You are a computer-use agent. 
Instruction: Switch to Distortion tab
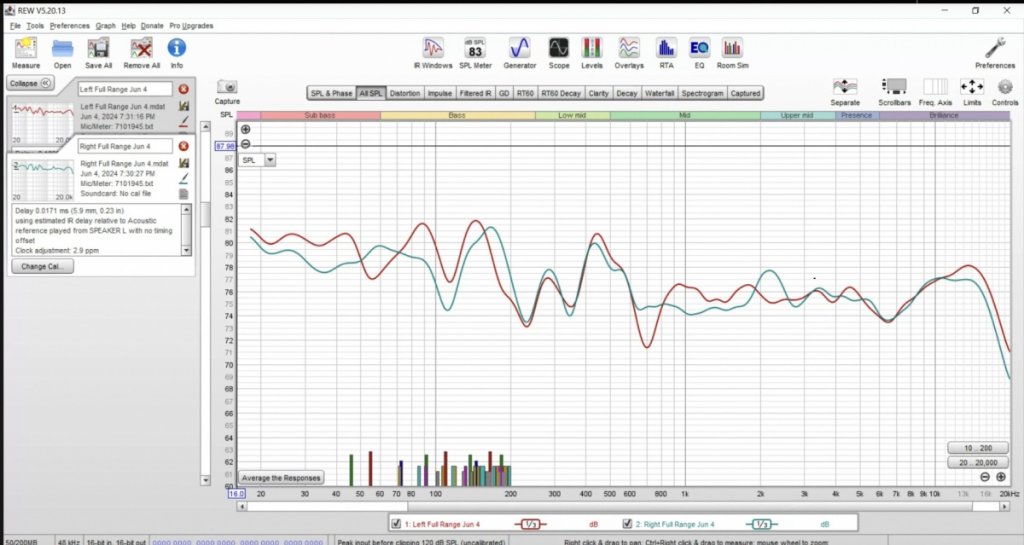[x=405, y=93]
